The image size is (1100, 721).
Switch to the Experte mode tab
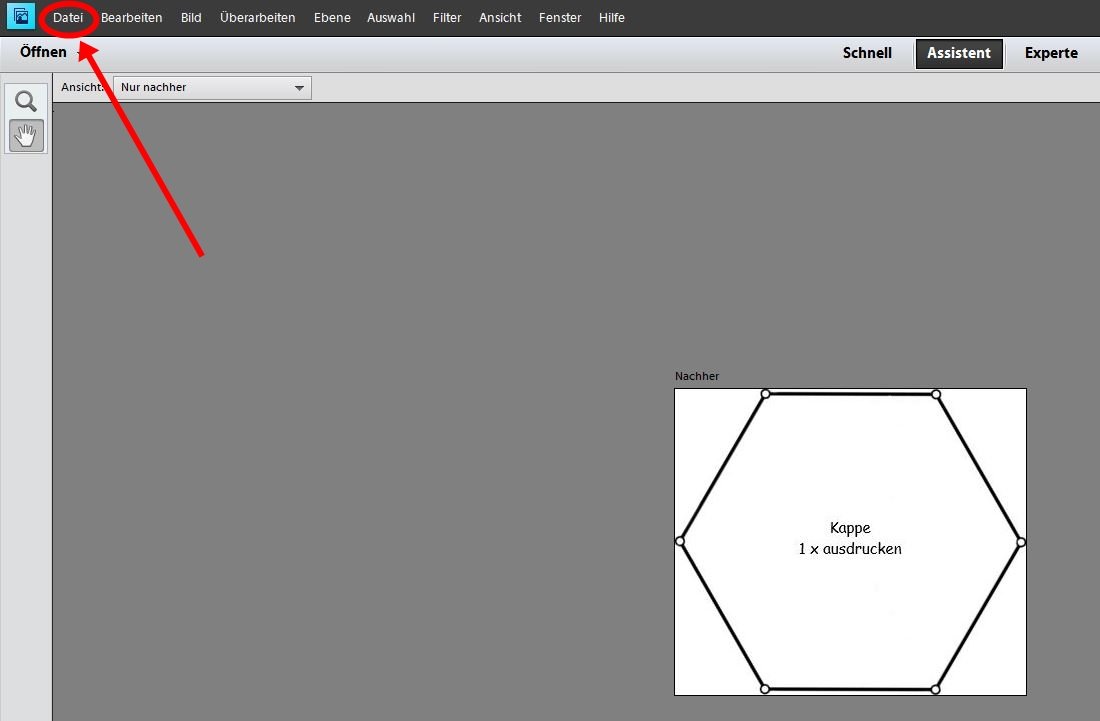point(1051,53)
